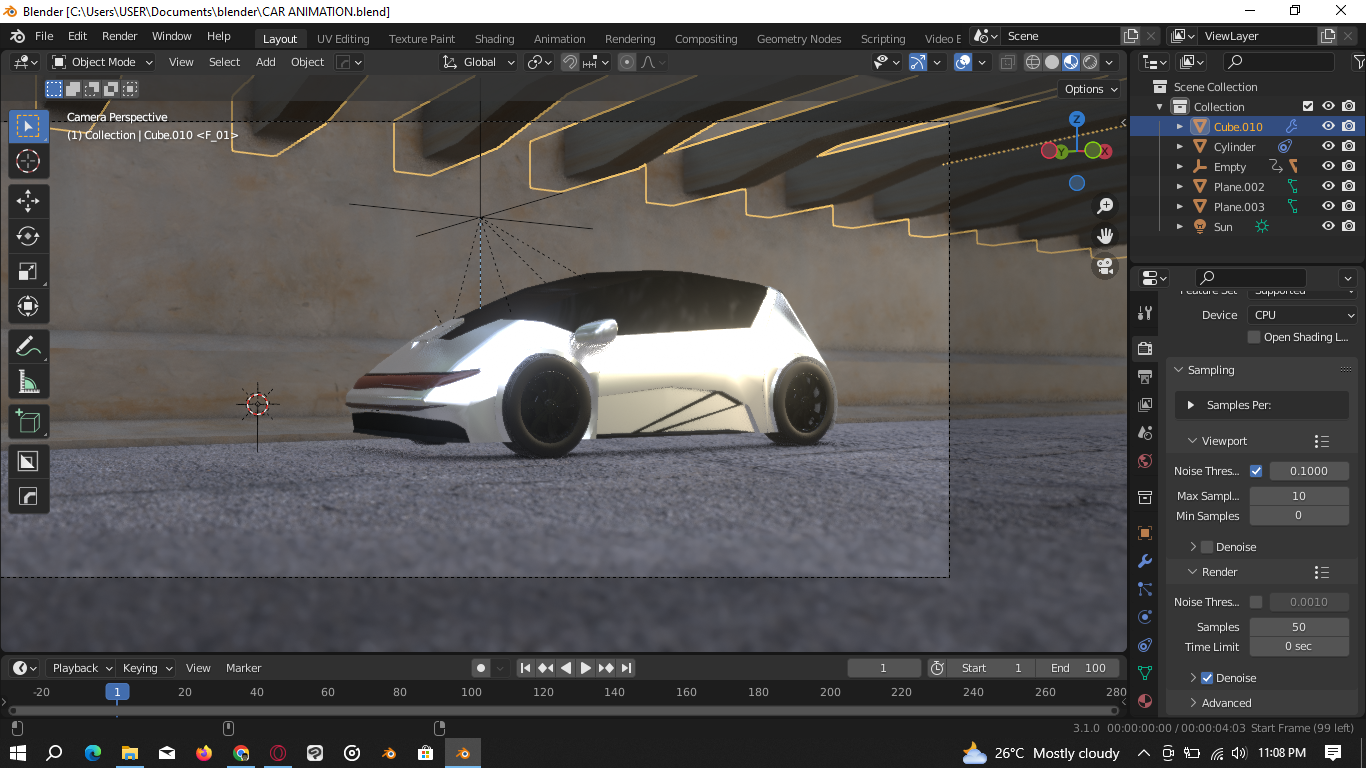Select the Measure tool
Image resolution: width=1366 pixels, height=768 pixels.
(x=28, y=381)
